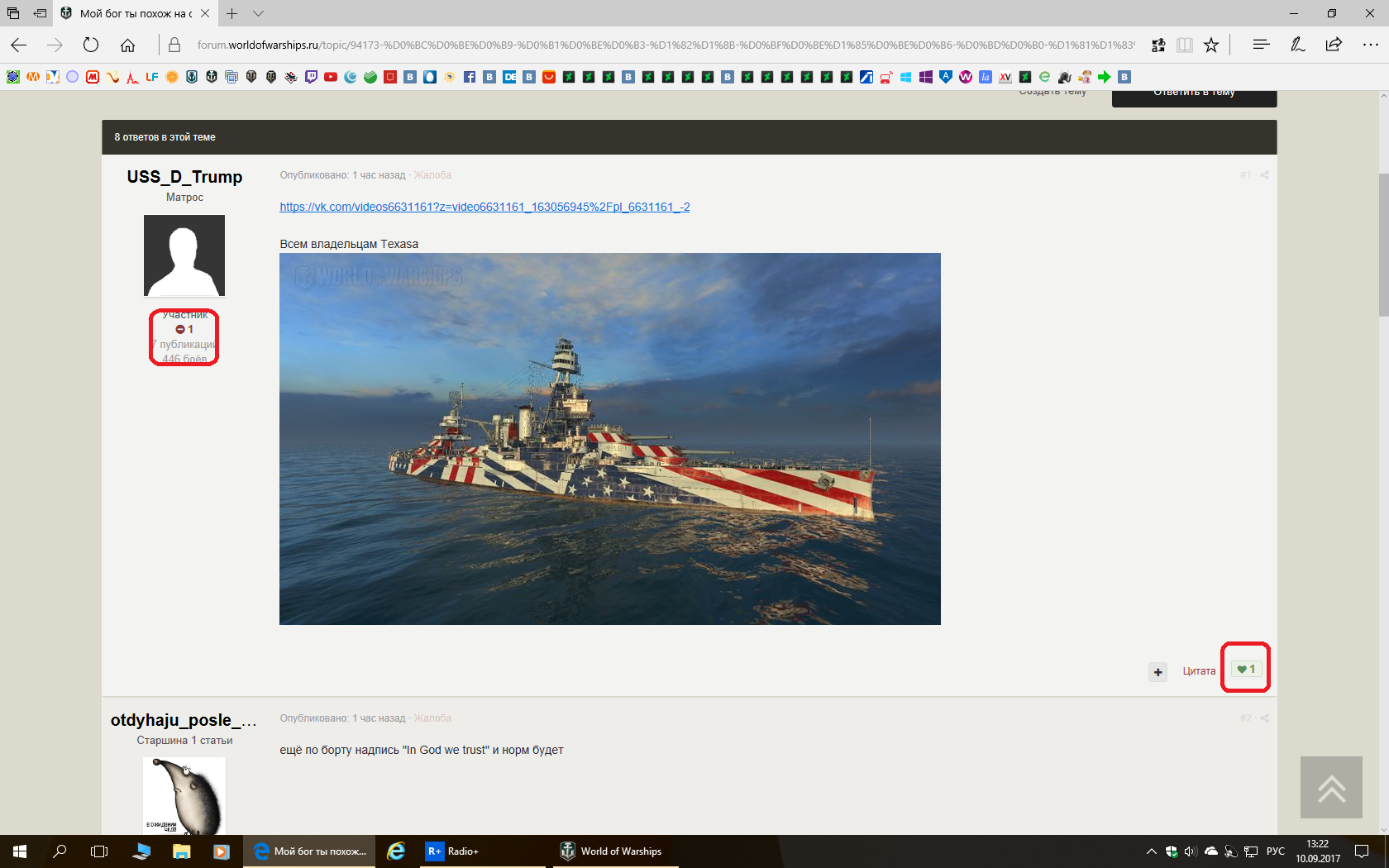Click the address bar URL field
The height and width of the screenshot is (868, 1389).
(x=666, y=45)
